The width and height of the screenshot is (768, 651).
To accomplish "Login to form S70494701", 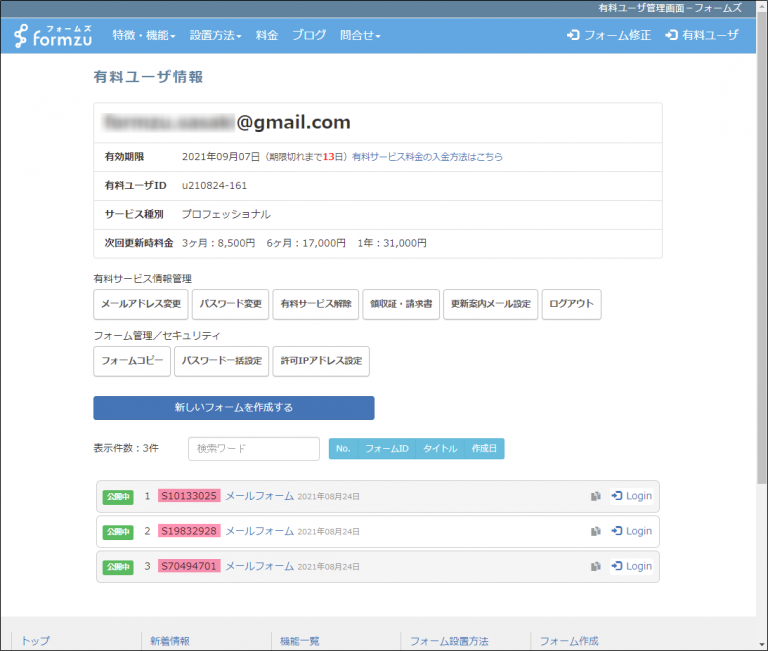I will point(631,567).
